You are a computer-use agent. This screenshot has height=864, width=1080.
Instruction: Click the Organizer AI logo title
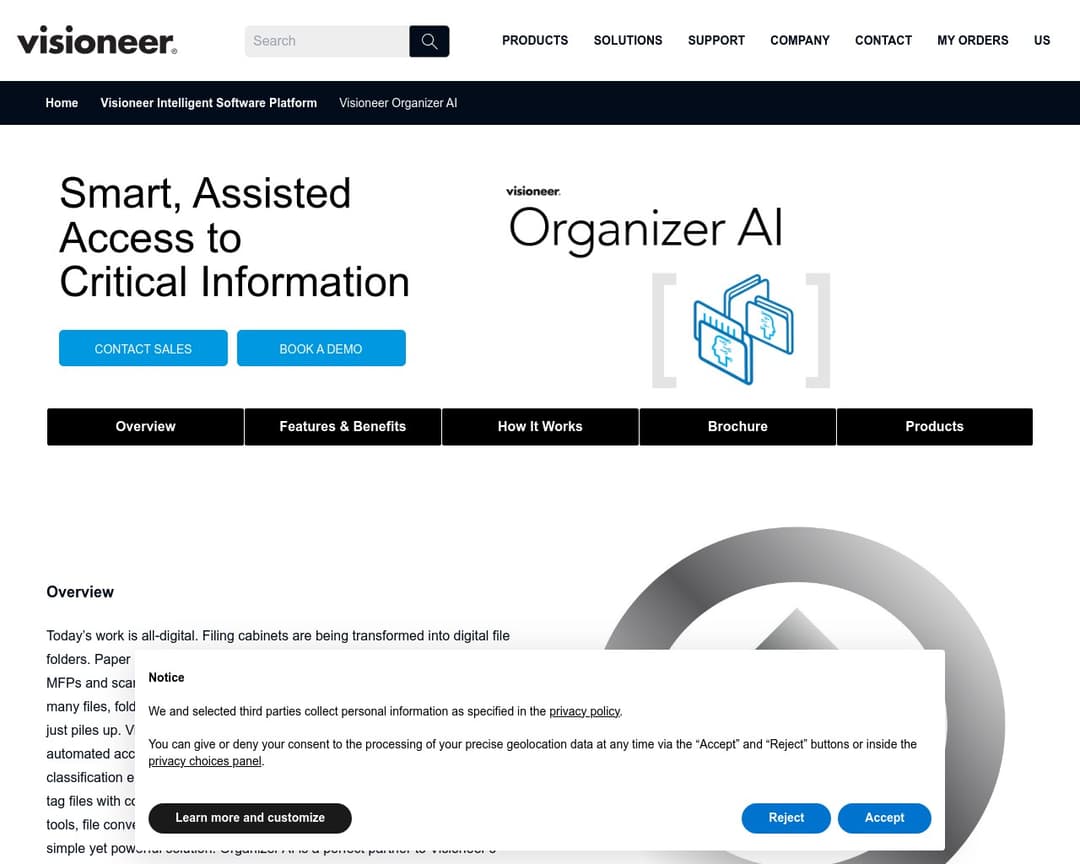point(645,220)
